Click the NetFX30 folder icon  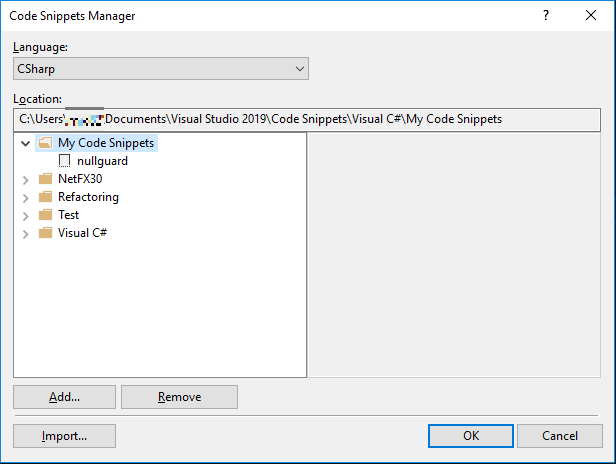(44, 179)
